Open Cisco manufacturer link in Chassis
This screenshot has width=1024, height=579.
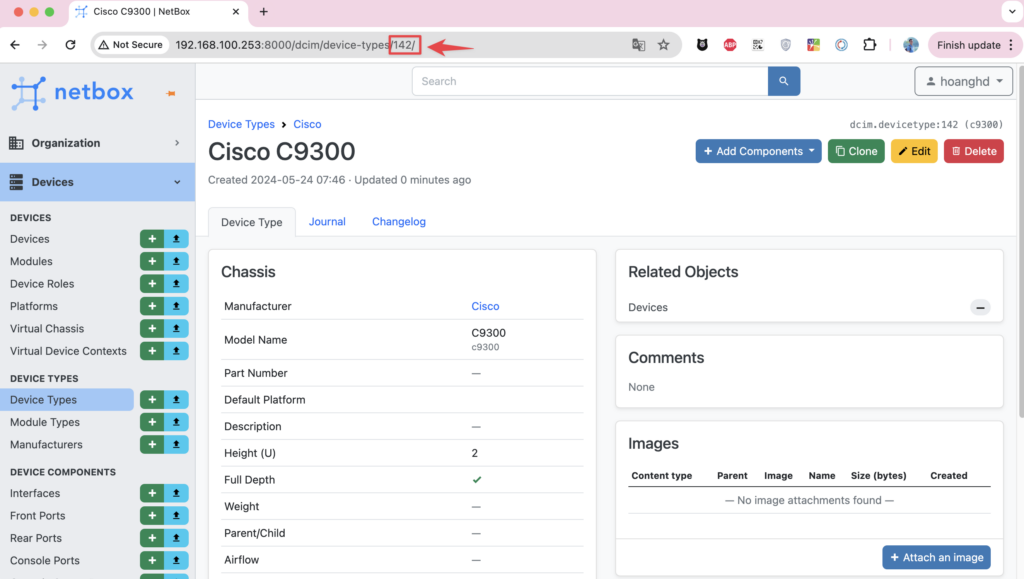tap(485, 306)
